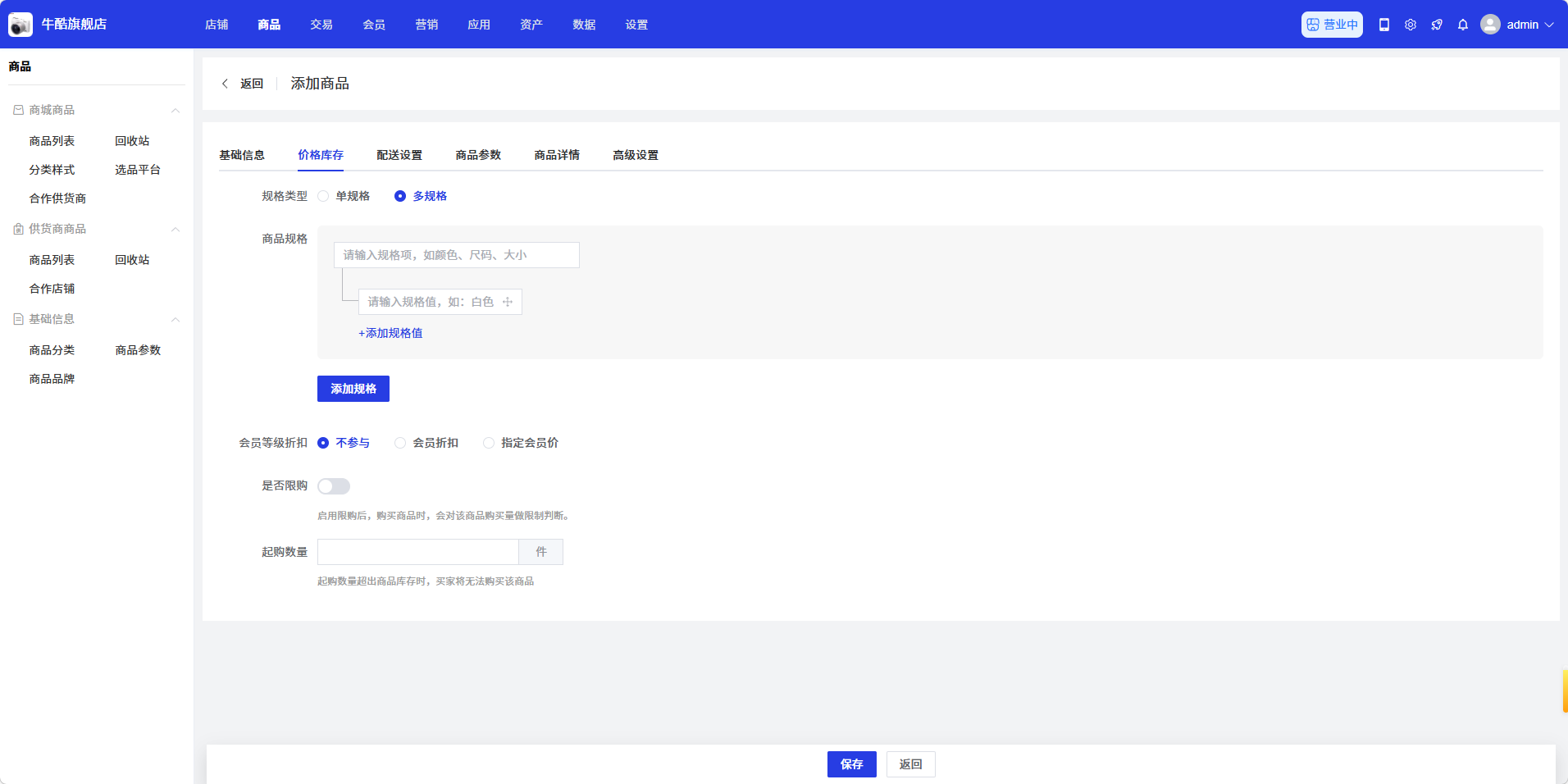Select the 指定会员价 radio option
Viewport: 1568px width, 784px height.
tap(489, 443)
